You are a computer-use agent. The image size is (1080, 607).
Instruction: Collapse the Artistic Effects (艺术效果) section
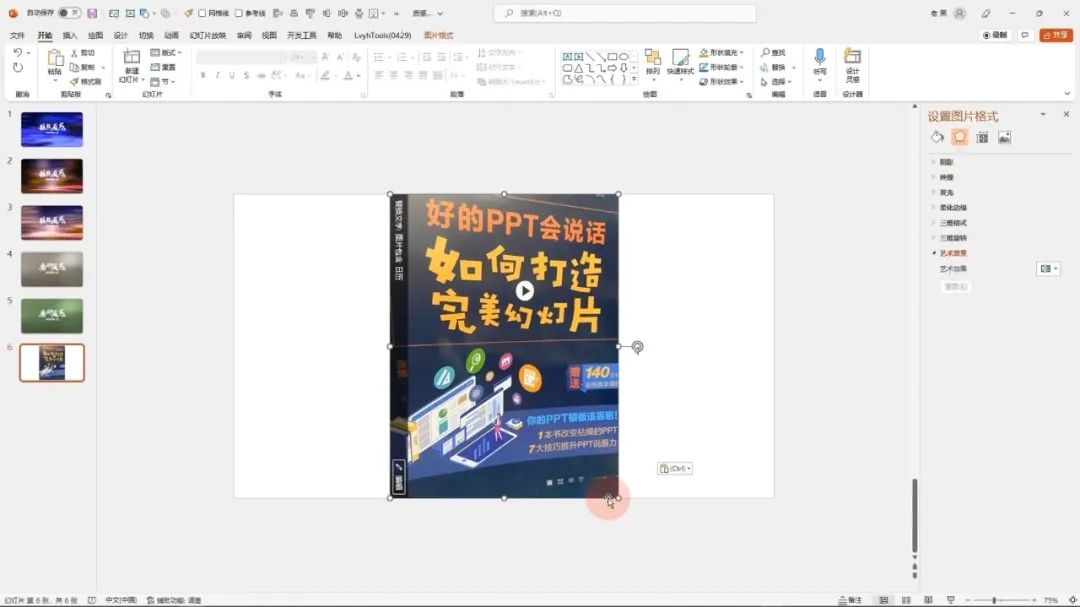[x=953, y=253]
